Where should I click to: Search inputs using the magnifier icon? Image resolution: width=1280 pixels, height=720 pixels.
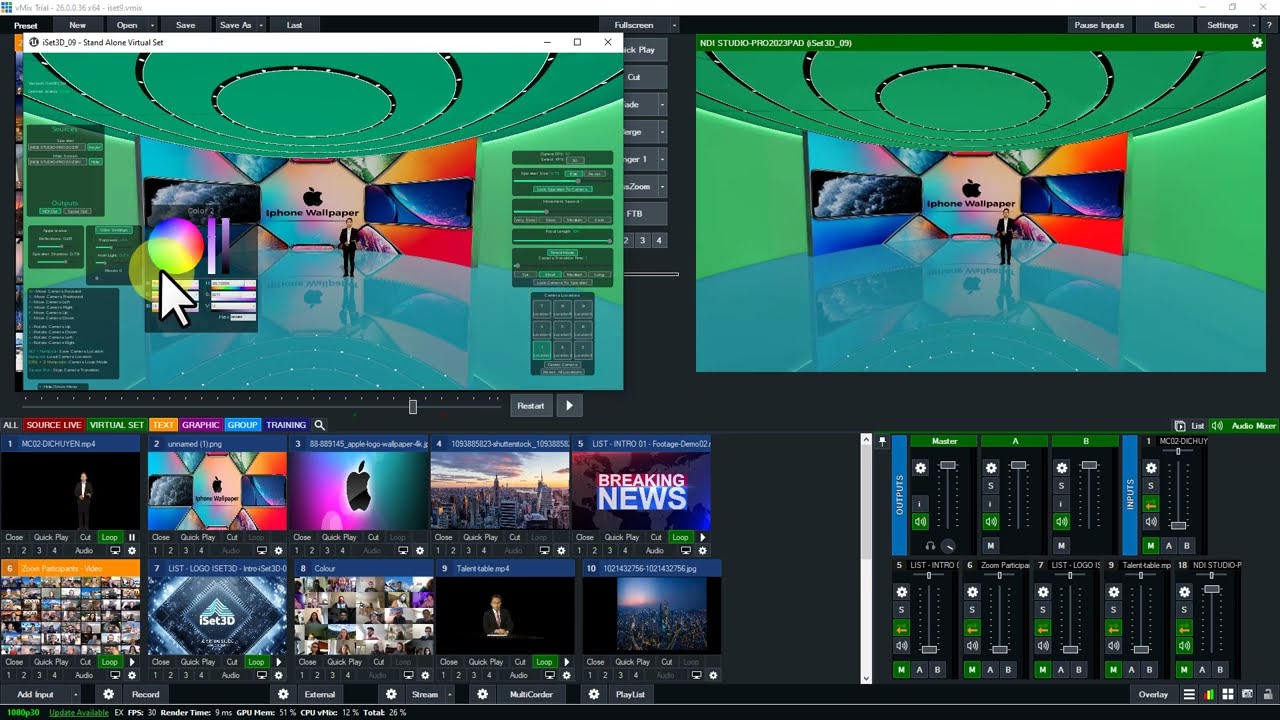319,425
